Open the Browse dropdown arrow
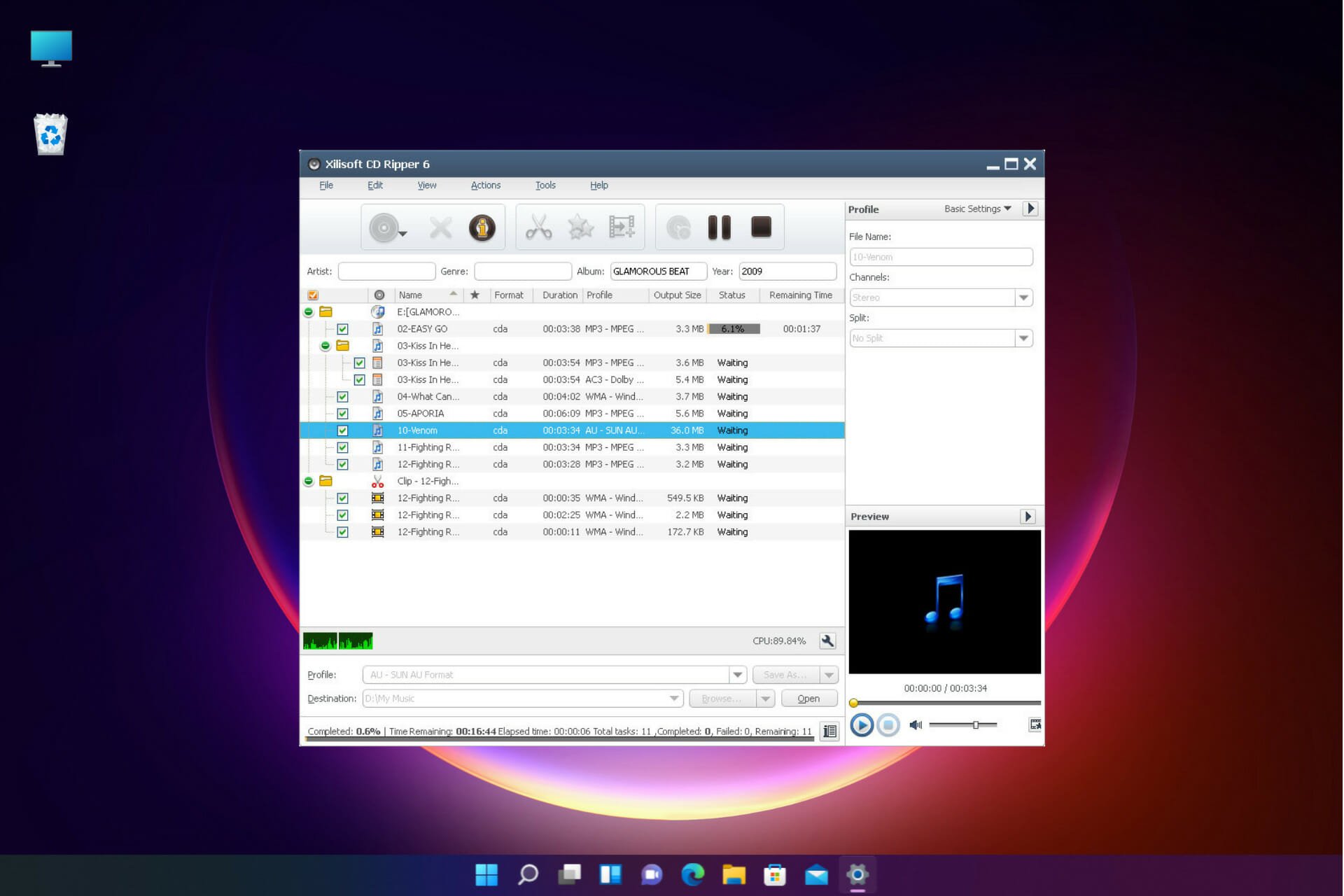The height and width of the screenshot is (896, 1344). click(x=765, y=699)
